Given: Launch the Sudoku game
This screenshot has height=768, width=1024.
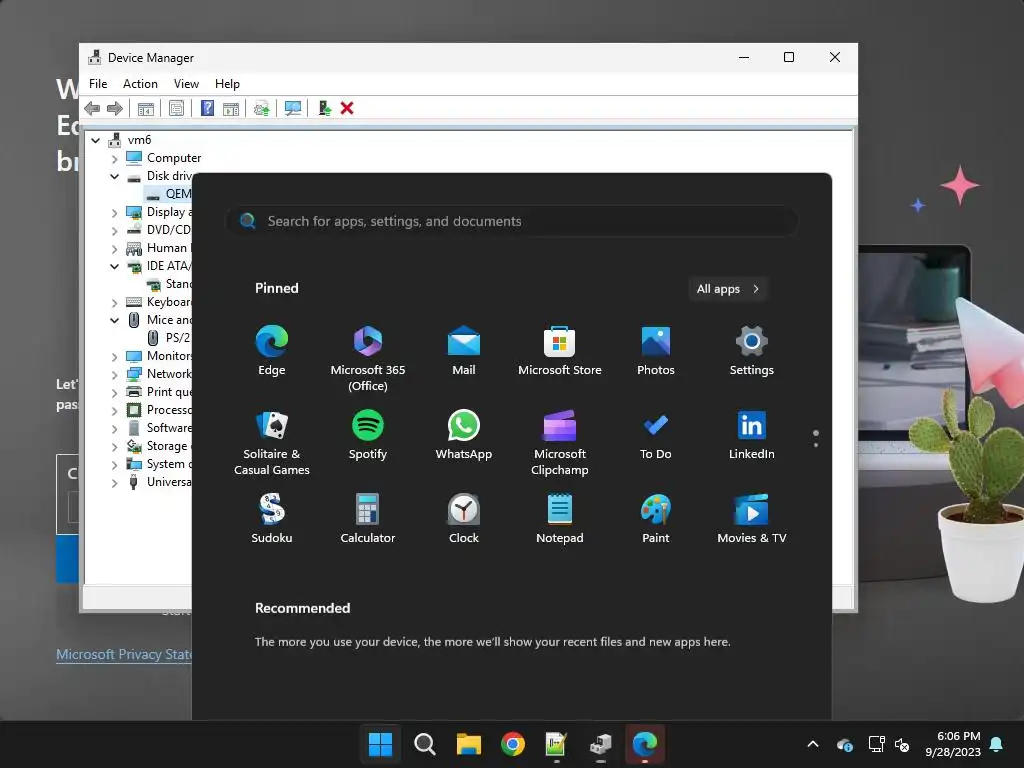Looking at the screenshot, I should point(272,519).
